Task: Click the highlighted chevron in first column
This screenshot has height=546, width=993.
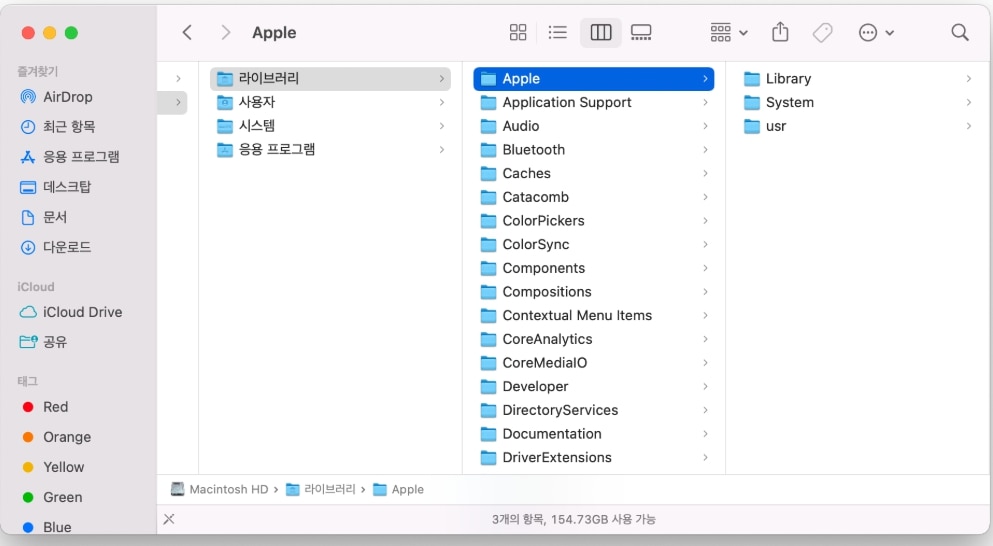Action: click(x=178, y=102)
